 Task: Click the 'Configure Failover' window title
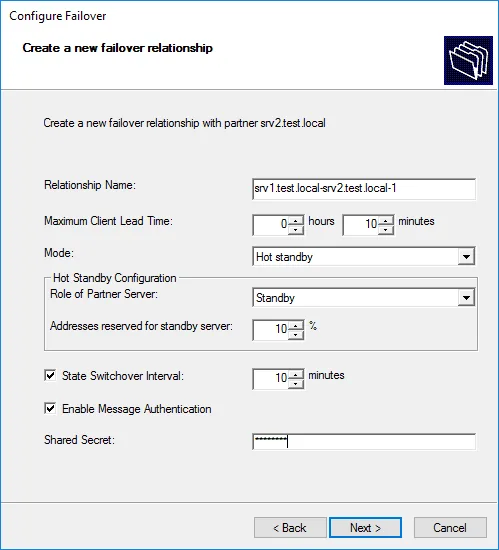tap(58, 16)
